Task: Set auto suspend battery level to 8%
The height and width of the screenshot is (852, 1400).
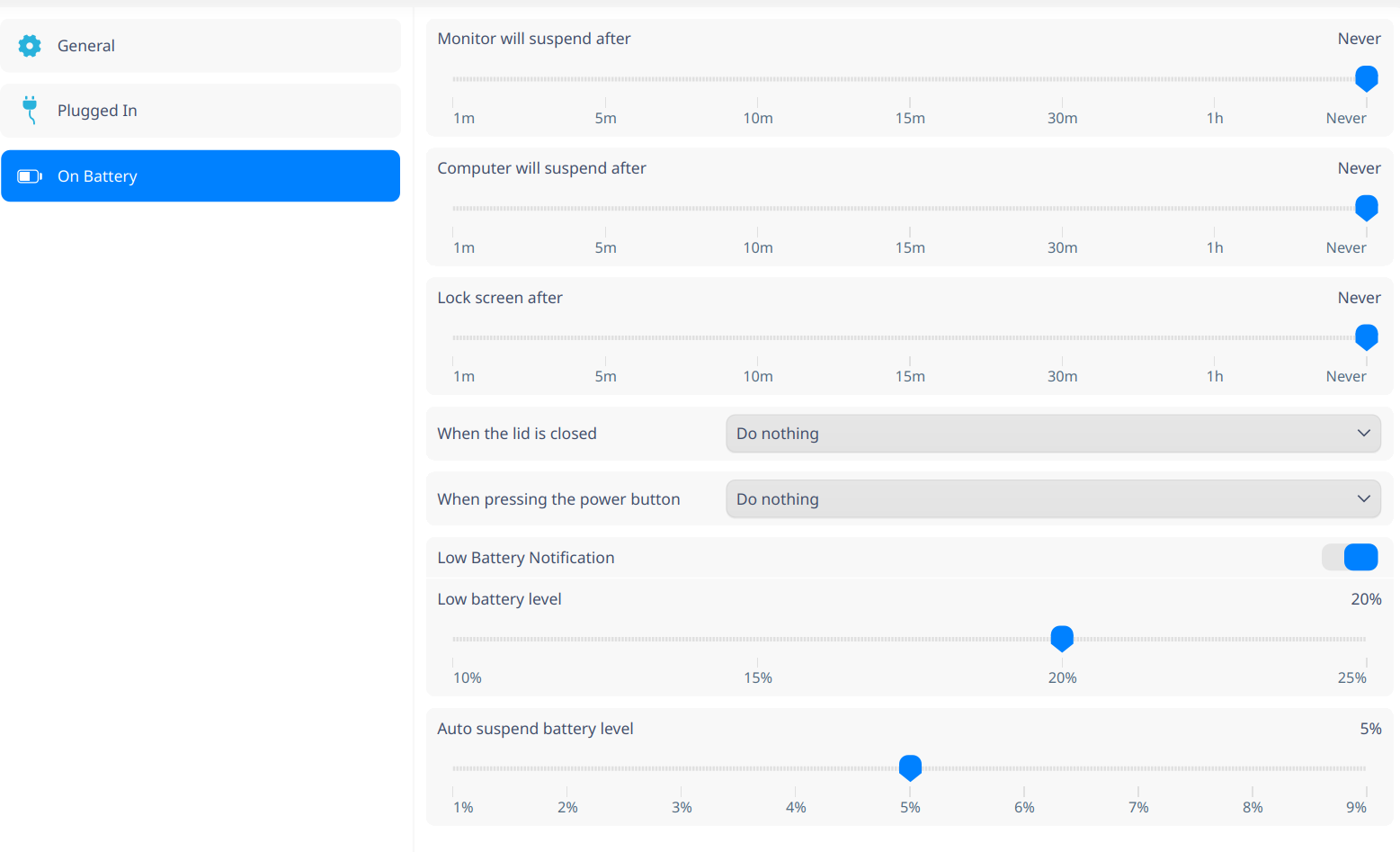Action: click(1253, 768)
